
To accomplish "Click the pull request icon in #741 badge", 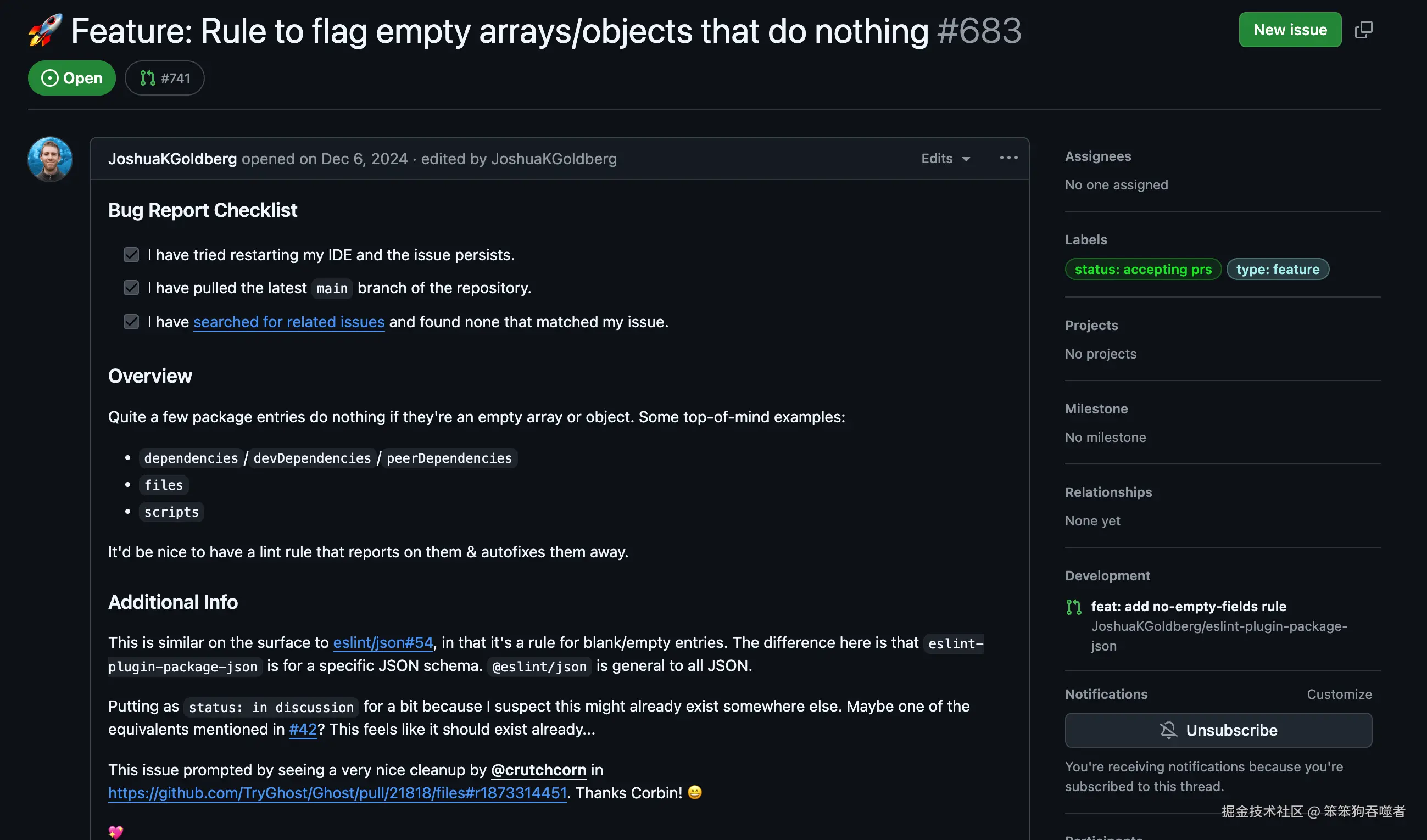I will 147,78.
